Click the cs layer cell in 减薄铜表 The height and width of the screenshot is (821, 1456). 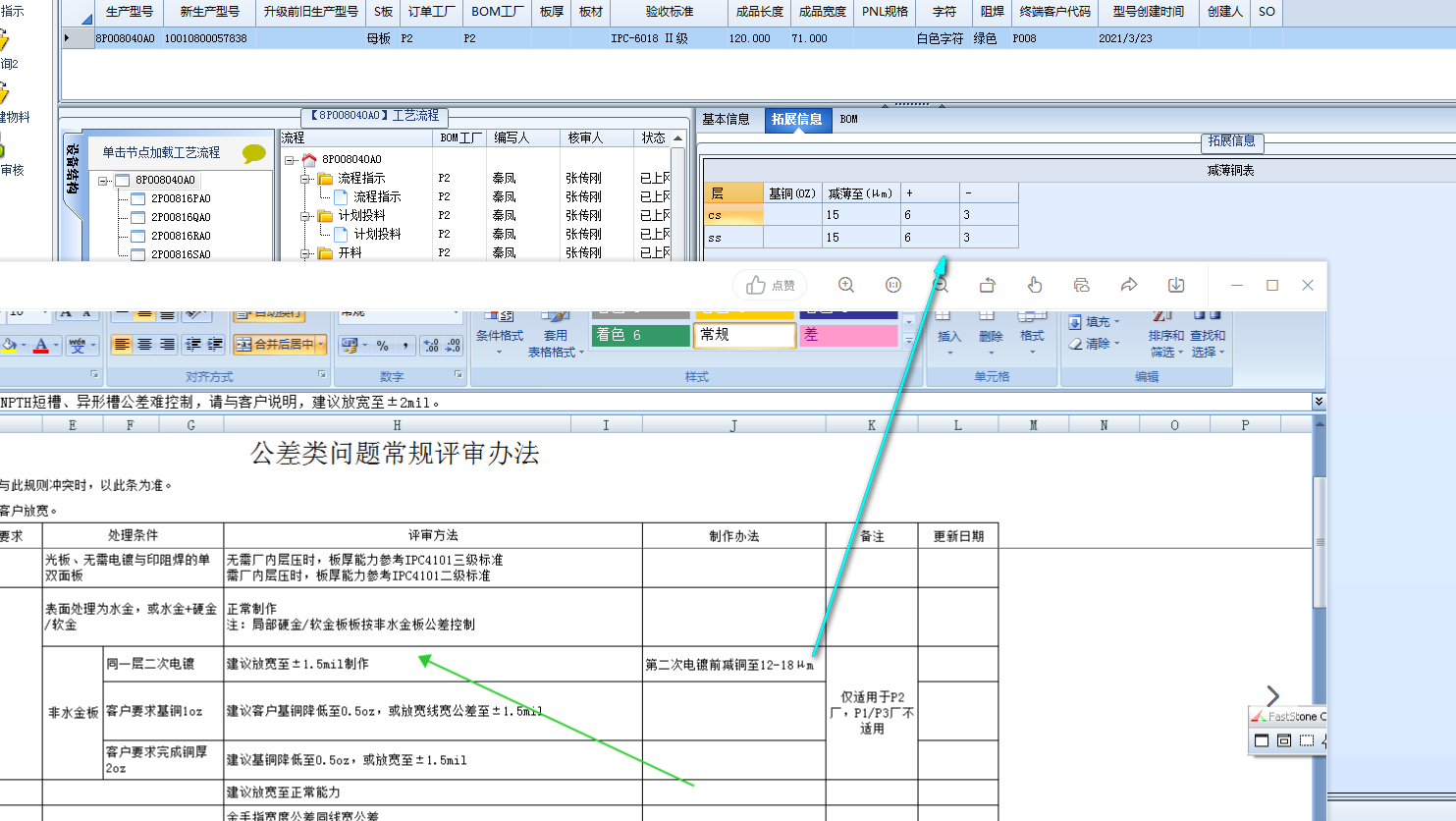[733, 215]
